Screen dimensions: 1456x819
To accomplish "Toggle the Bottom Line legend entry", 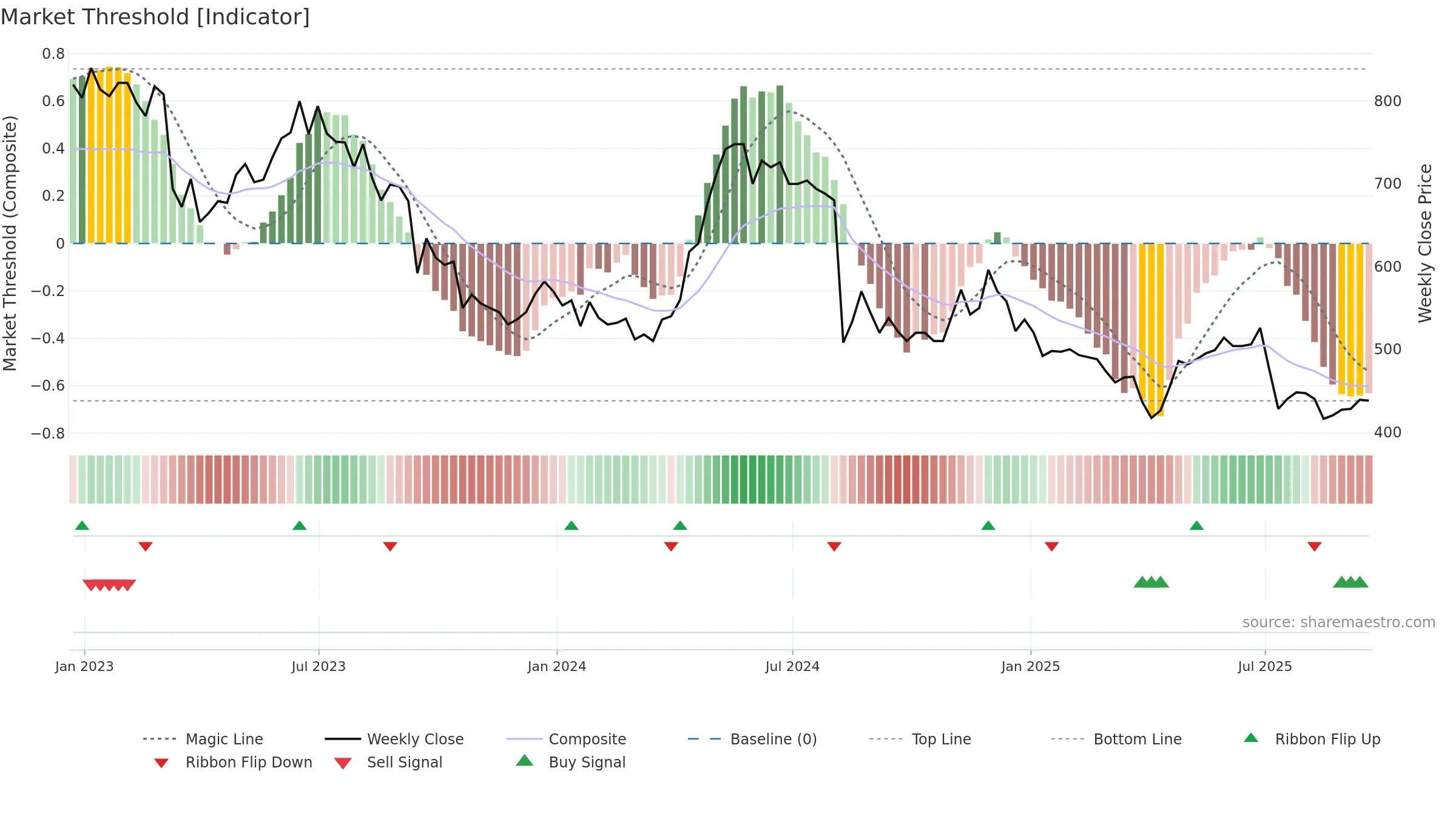I will tap(1116, 739).
